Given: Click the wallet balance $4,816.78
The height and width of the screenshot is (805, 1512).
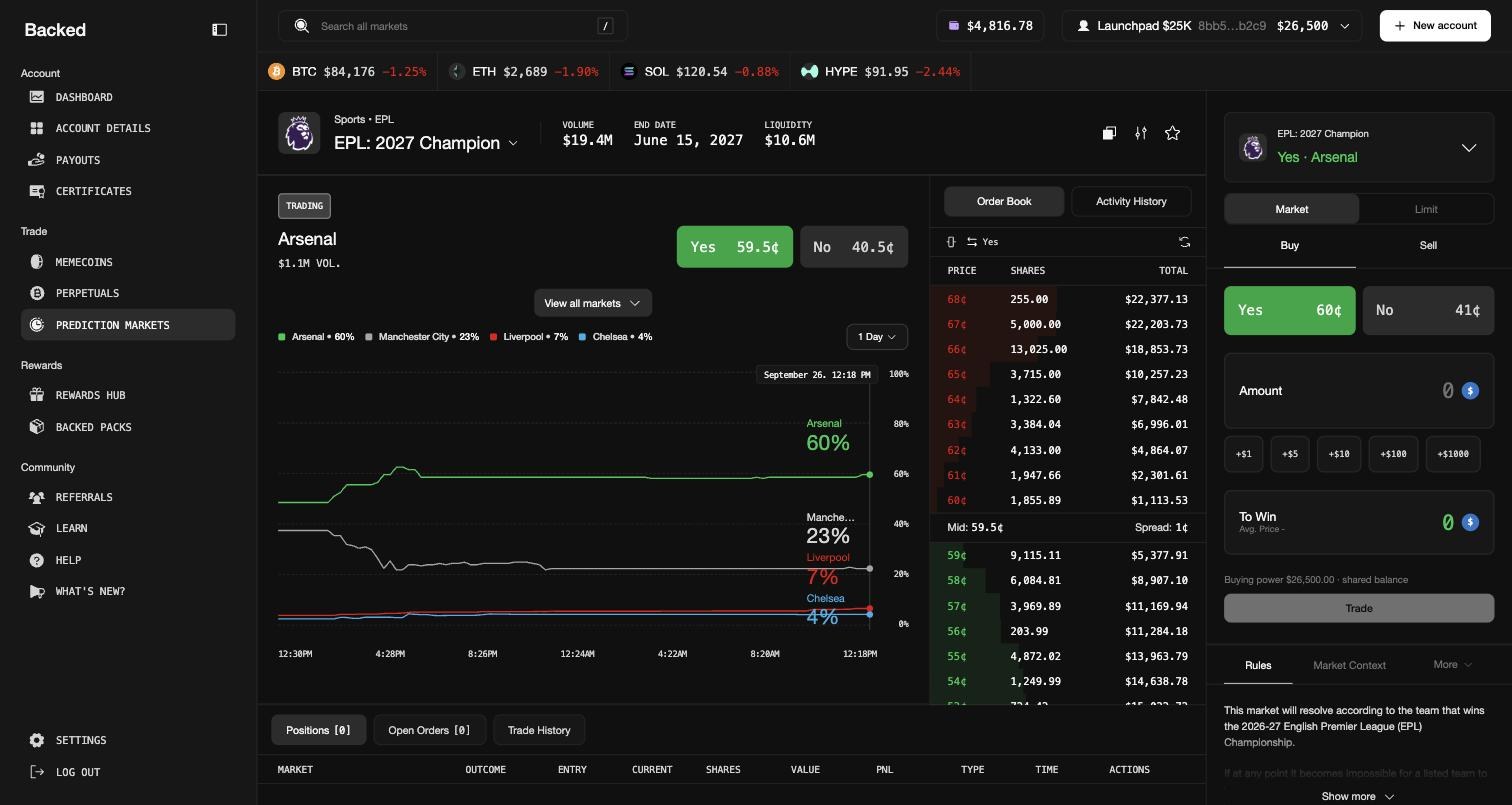Looking at the screenshot, I should point(990,26).
